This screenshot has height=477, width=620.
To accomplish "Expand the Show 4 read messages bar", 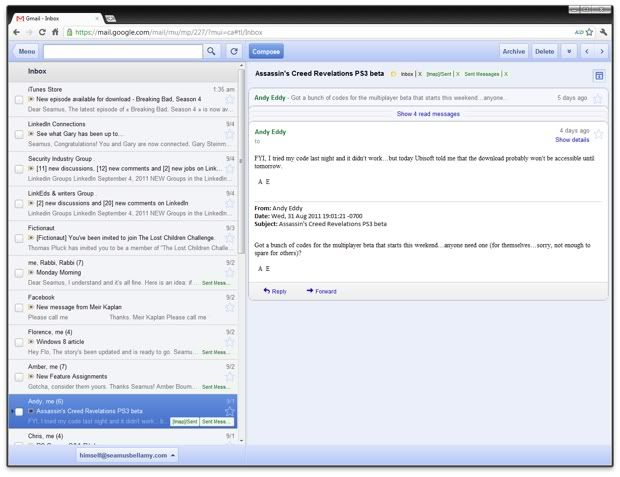I will coord(428,114).
